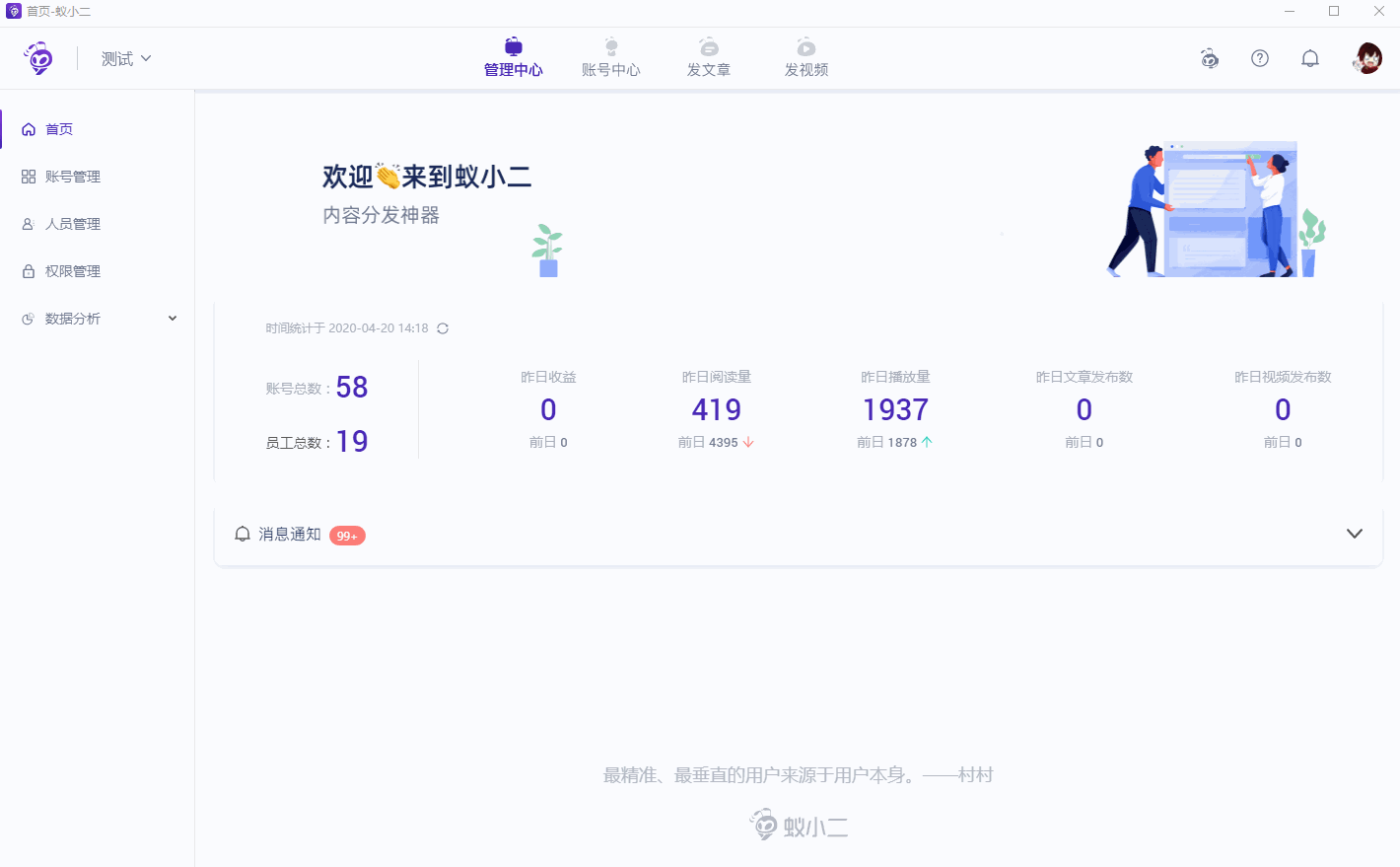This screenshot has width=1400, height=867.
Task: Select 权限管理 in the sidebar
Action: (x=70, y=270)
